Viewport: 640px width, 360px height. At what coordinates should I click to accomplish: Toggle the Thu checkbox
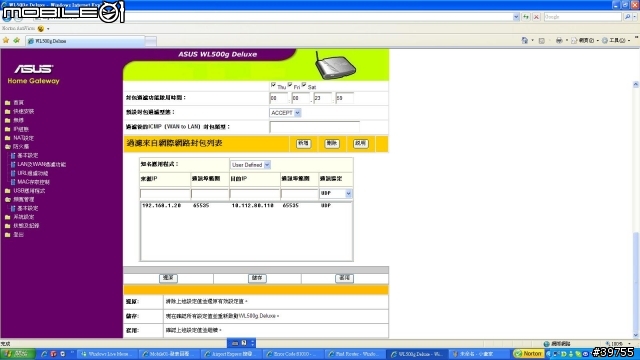[x=273, y=85]
